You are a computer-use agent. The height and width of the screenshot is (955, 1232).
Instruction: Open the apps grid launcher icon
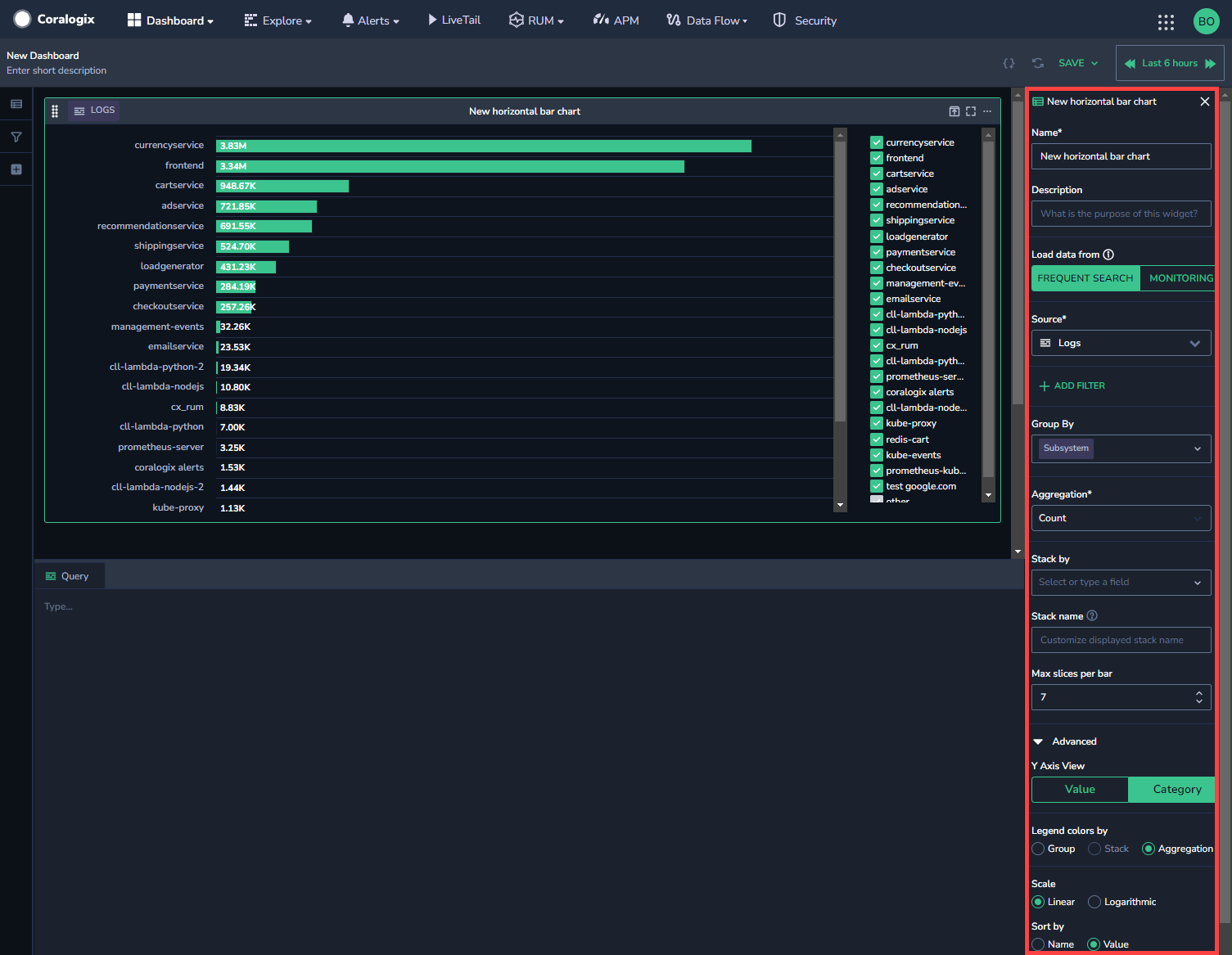pos(1166,22)
